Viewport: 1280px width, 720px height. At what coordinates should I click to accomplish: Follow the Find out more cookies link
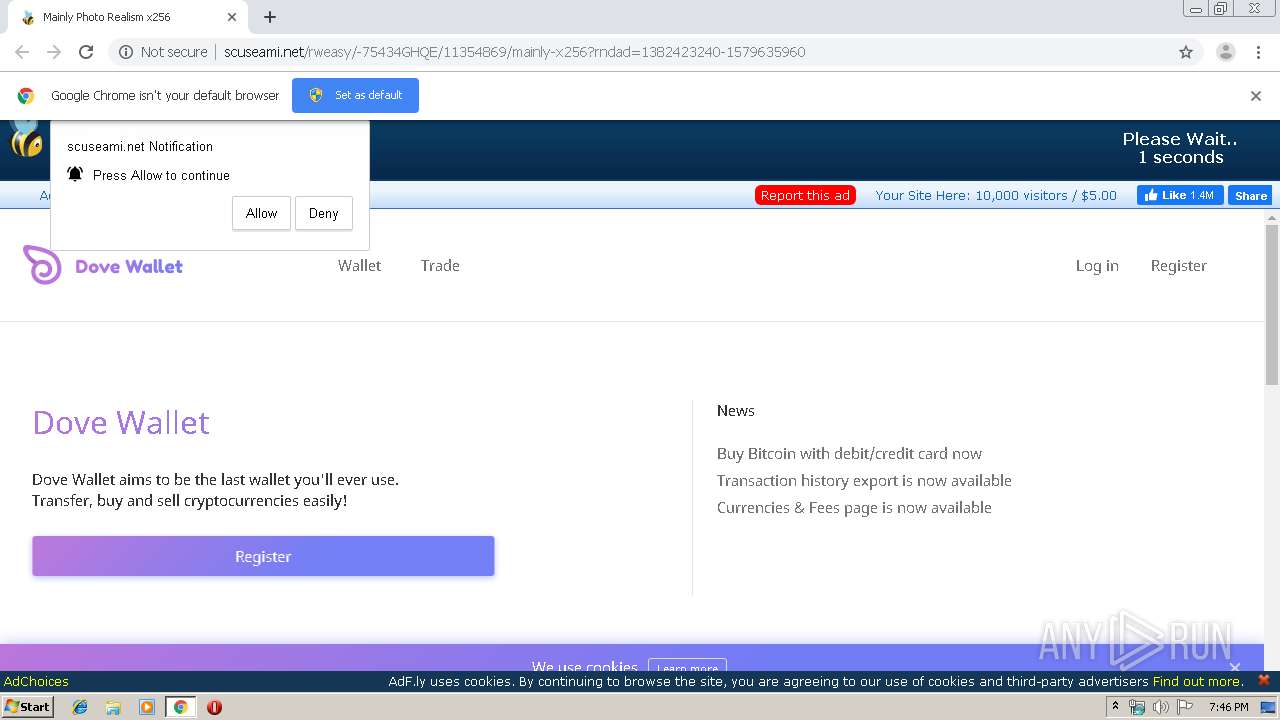[1198, 681]
